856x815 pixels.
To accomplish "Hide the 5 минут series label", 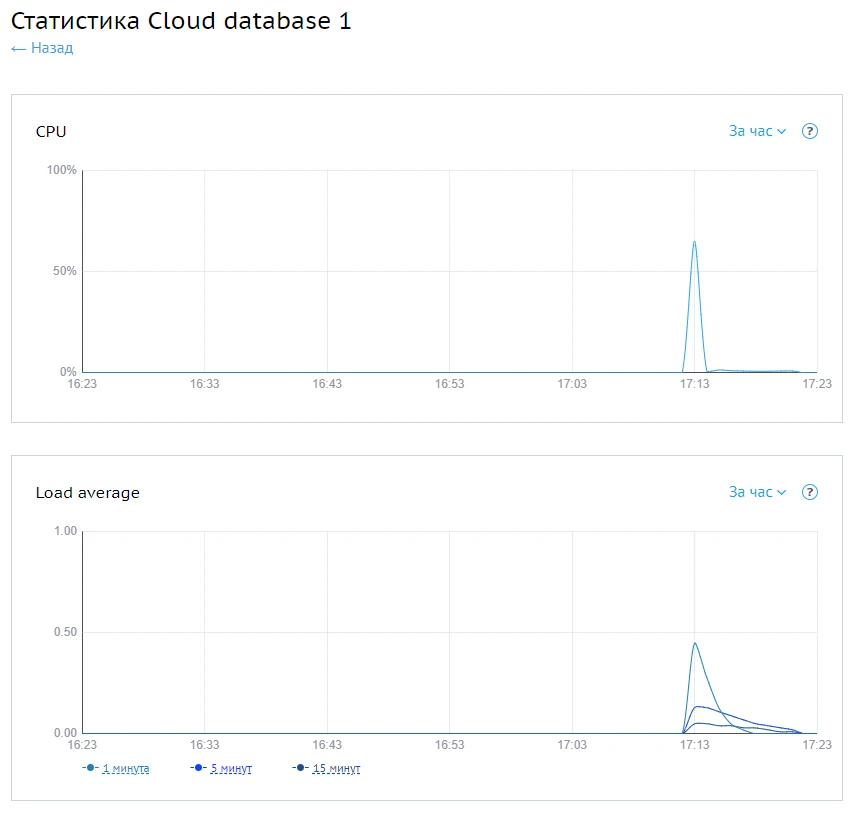I will point(231,769).
